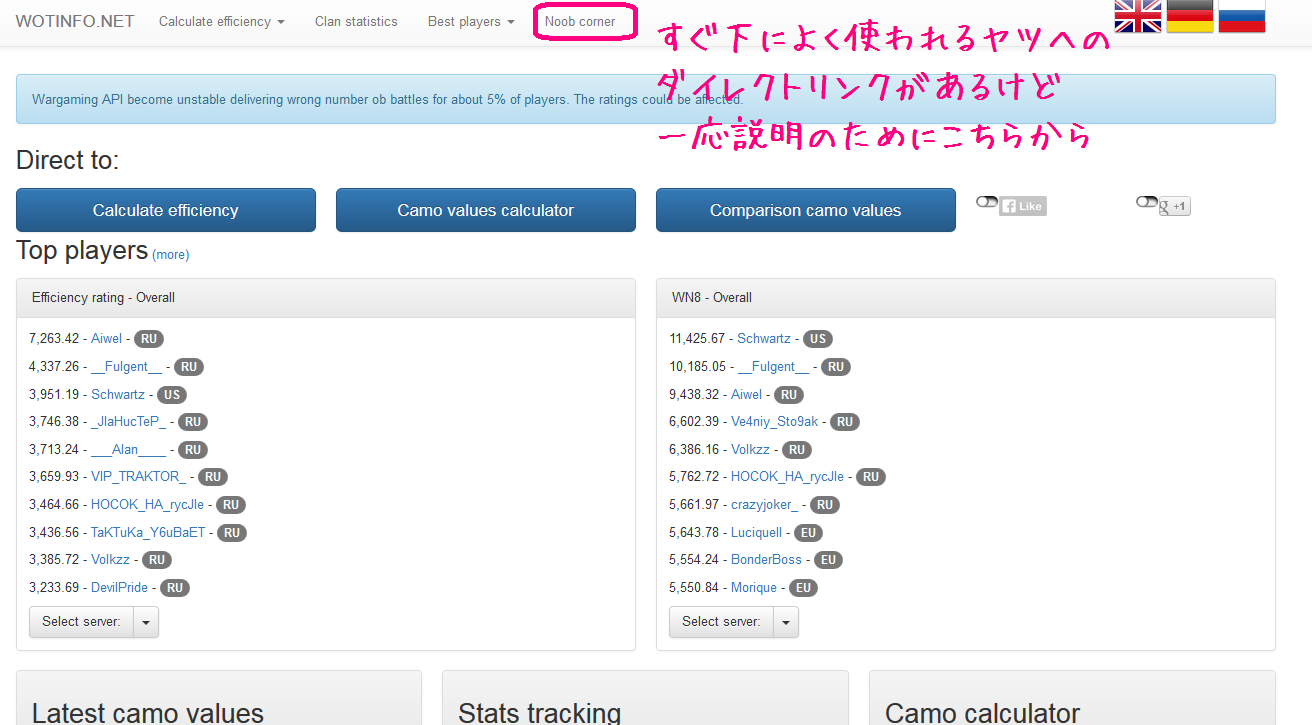
Task: Open Volkzz profile in WN8 list
Action: (751, 450)
